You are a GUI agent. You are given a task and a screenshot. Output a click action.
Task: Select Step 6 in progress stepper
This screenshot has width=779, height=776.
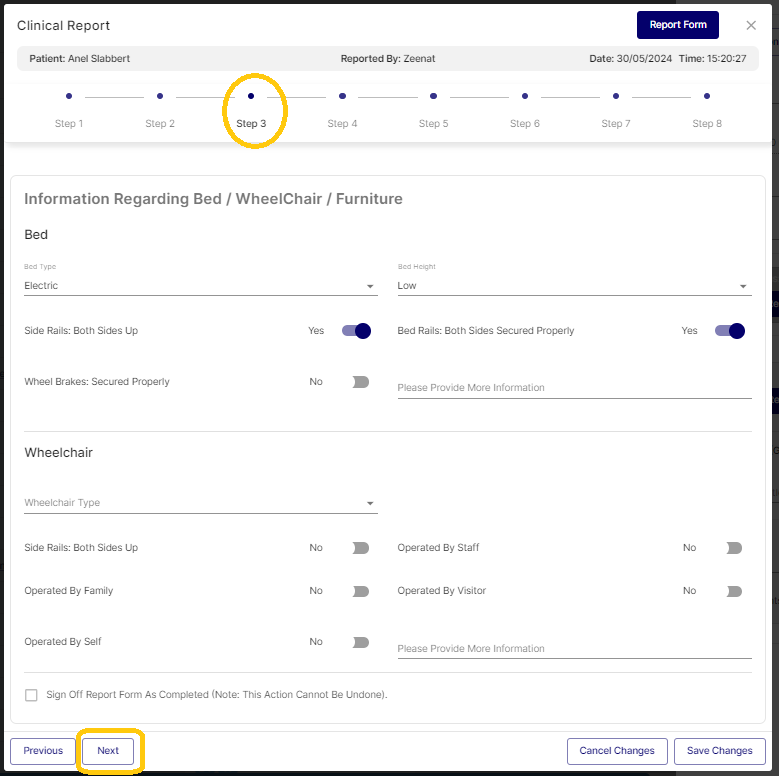525,97
